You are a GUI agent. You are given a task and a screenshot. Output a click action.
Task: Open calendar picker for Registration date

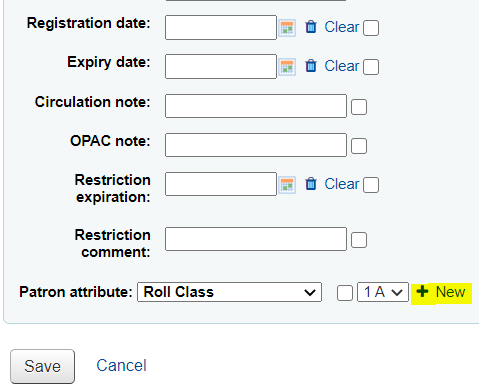click(287, 28)
